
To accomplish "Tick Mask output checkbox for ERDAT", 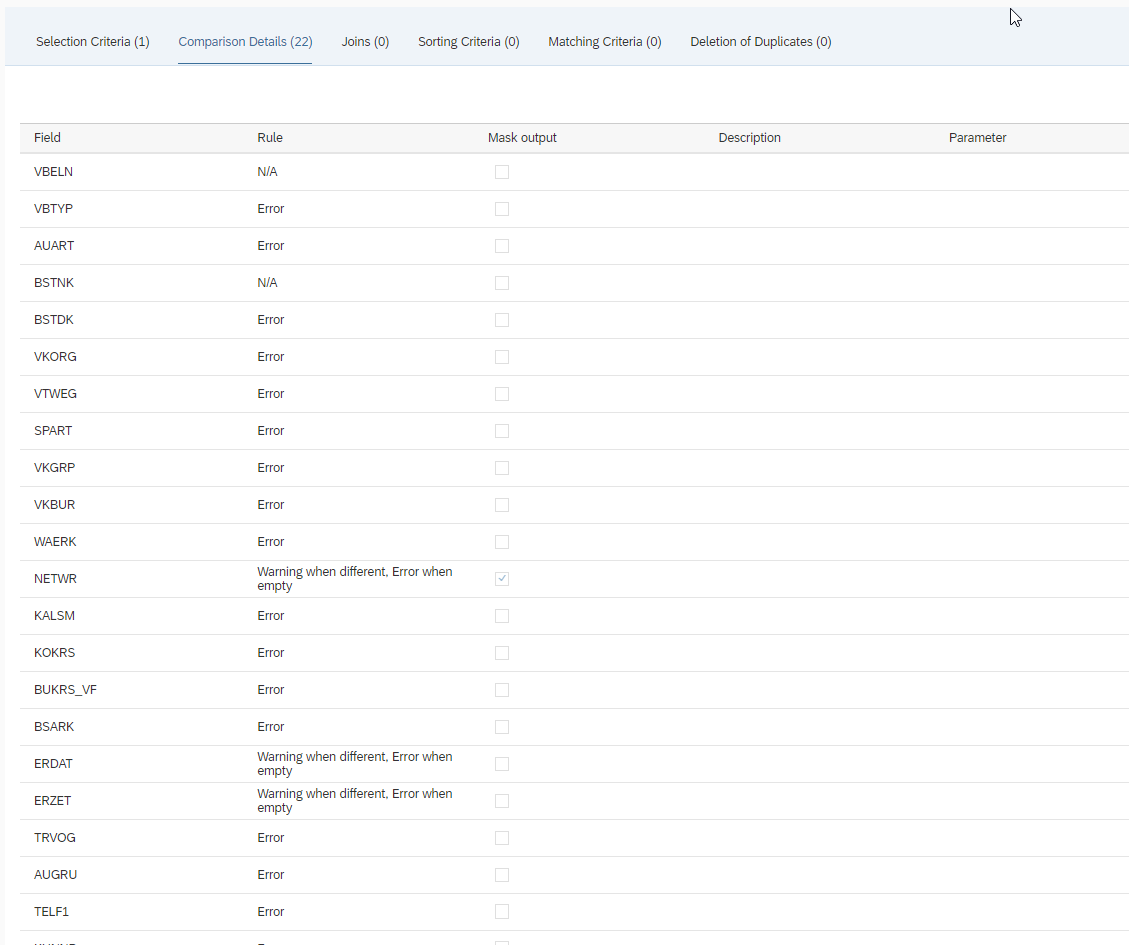I will point(502,764).
